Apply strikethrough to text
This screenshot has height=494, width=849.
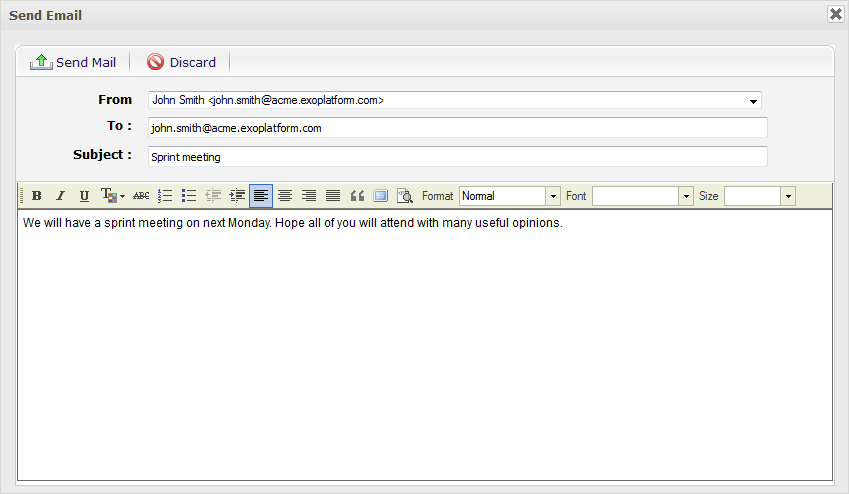tap(141, 196)
